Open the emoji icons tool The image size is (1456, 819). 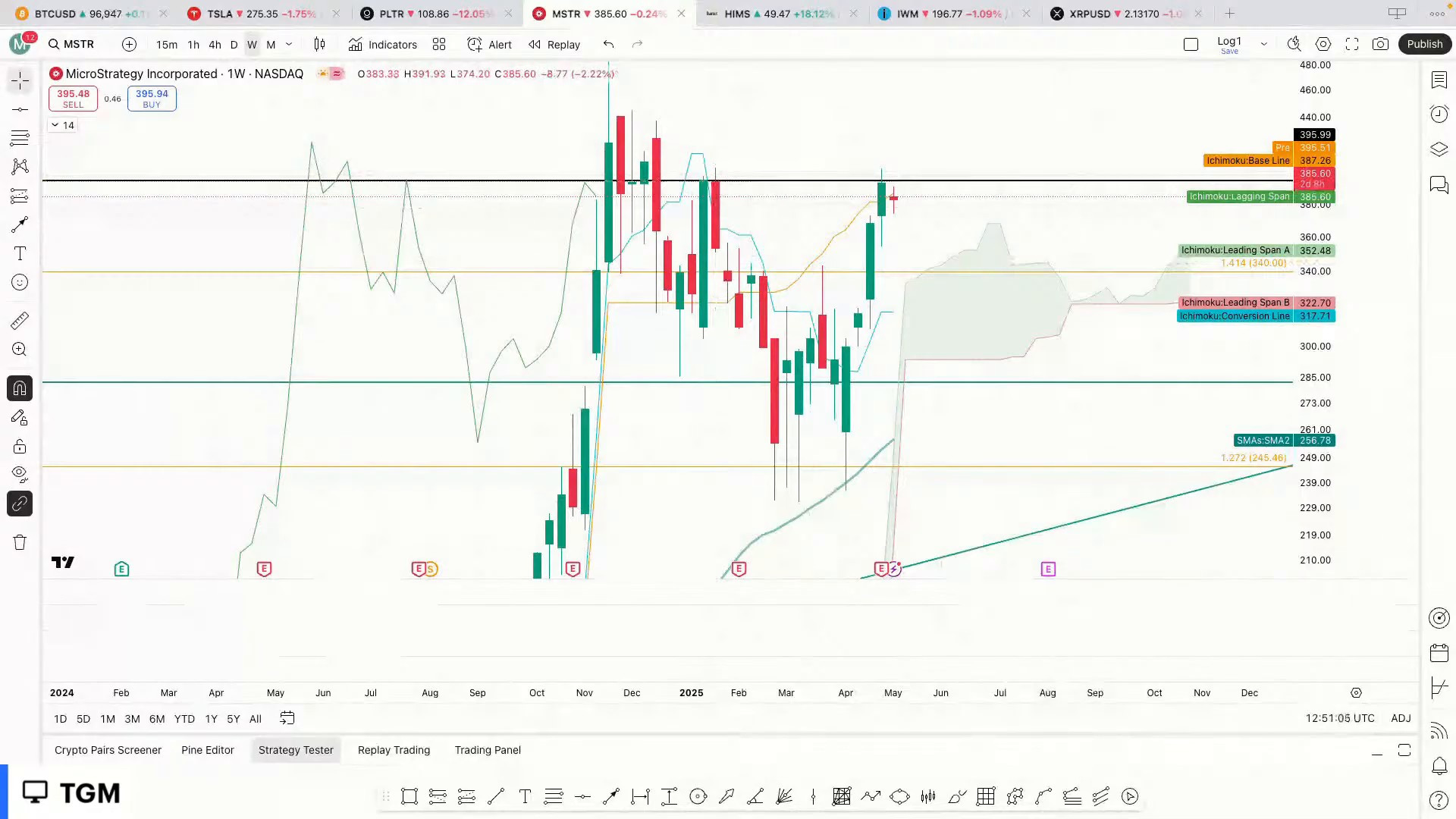click(x=20, y=282)
